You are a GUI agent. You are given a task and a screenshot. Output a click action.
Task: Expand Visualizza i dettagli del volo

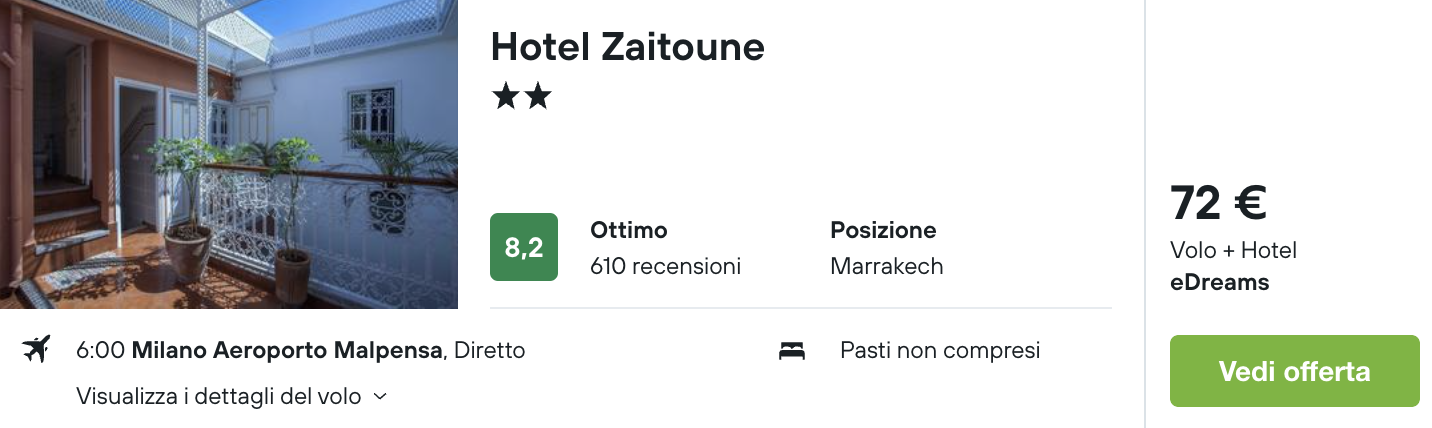pyautogui.click(x=218, y=396)
